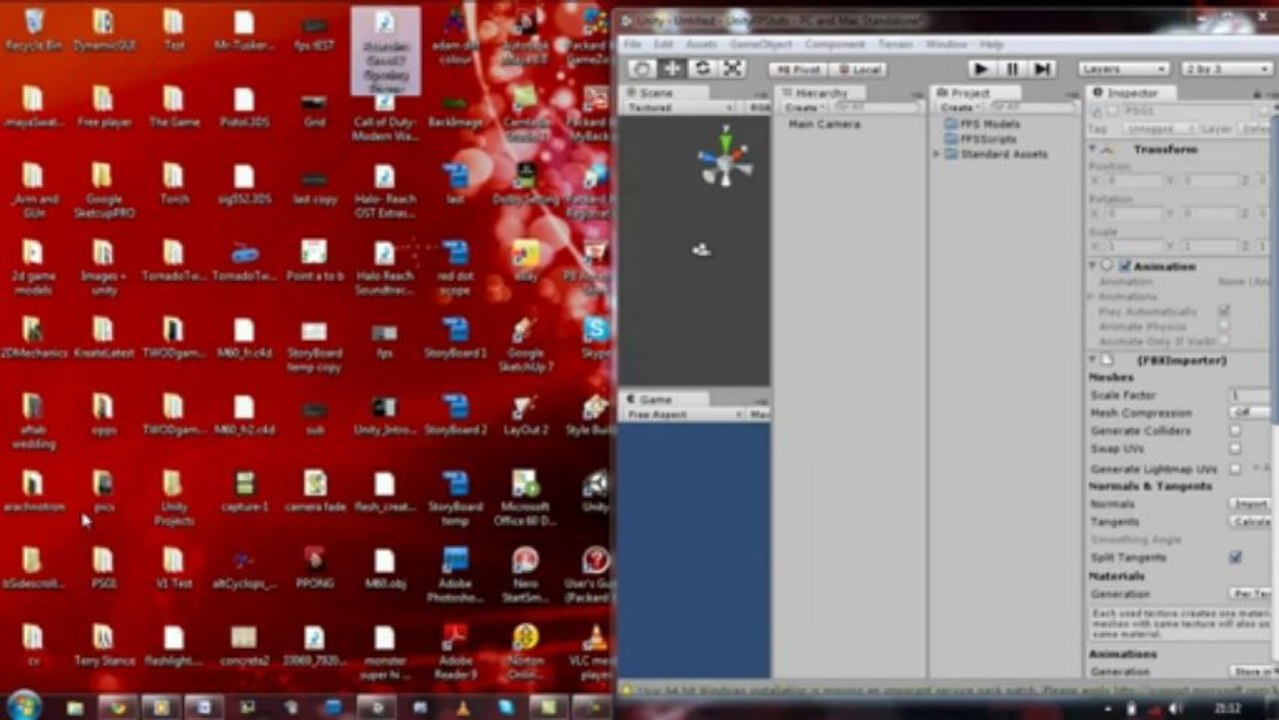
Task: Open the Recycle Bin desktop icon
Action: tap(33, 30)
